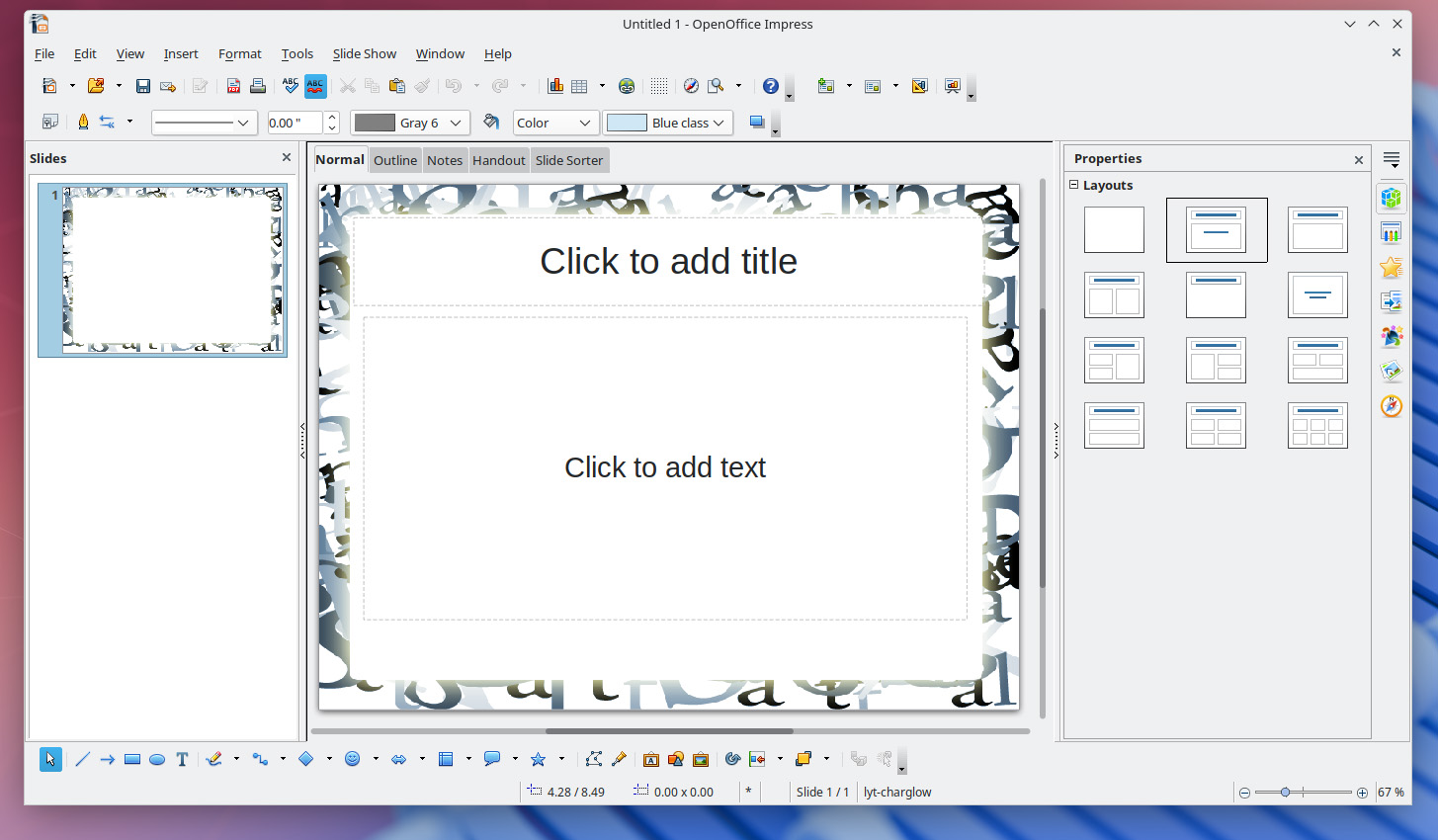
Task: Open Custom Animation in the sidebar
Action: point(1392,268)
